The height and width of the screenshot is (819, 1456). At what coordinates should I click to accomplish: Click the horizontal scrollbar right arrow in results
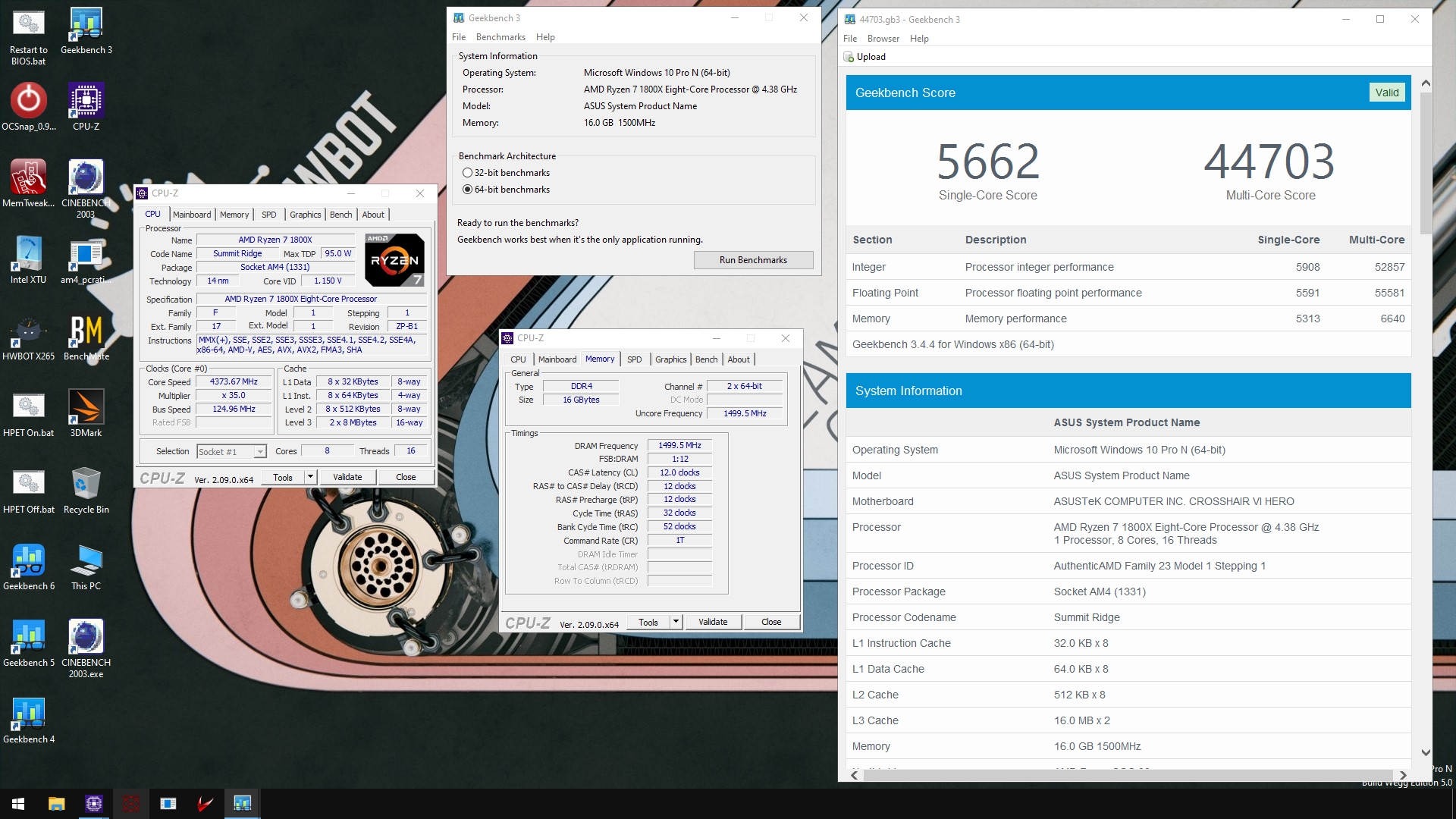1403,775
